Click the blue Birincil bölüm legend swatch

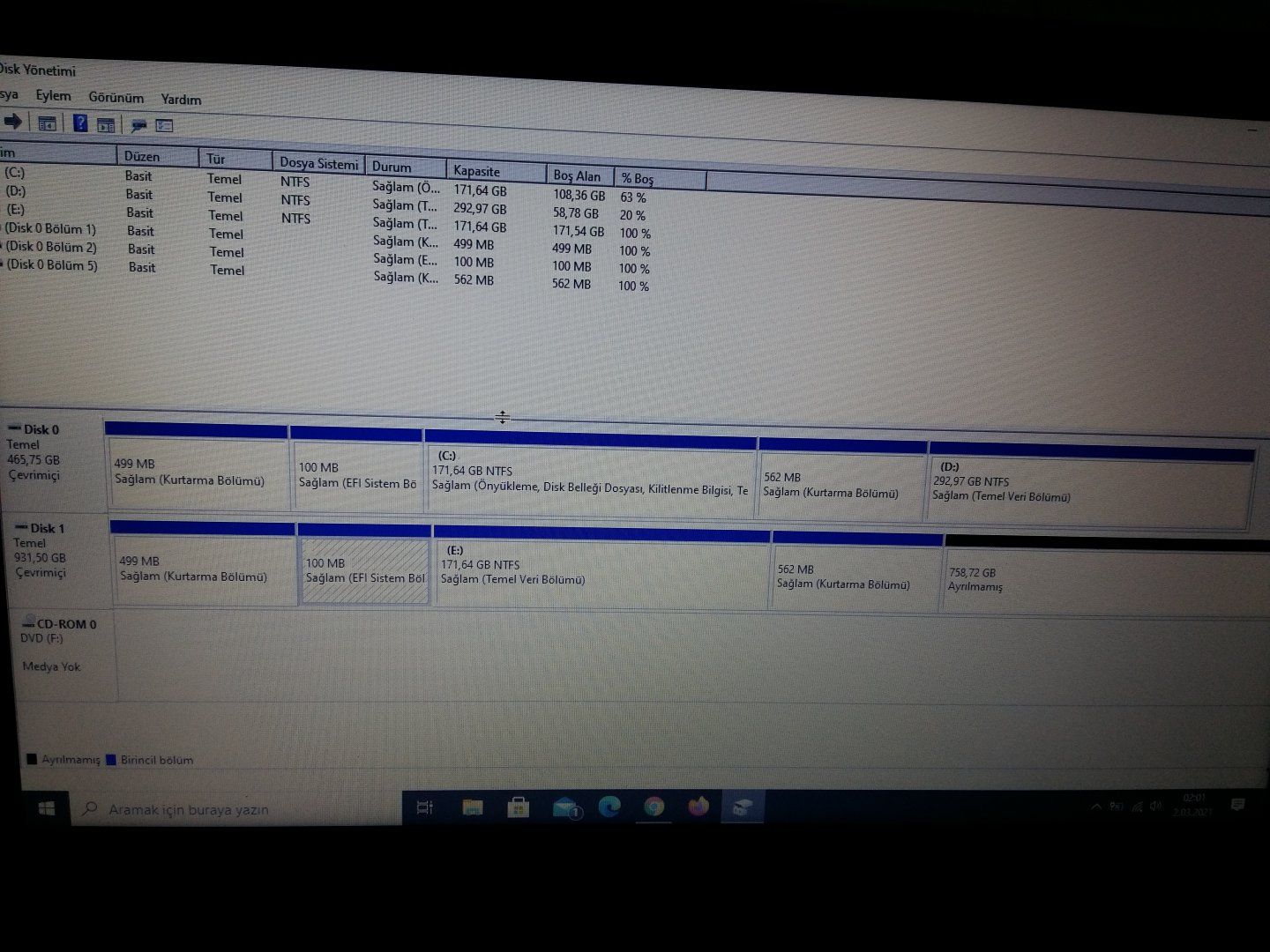coord(111,759)
